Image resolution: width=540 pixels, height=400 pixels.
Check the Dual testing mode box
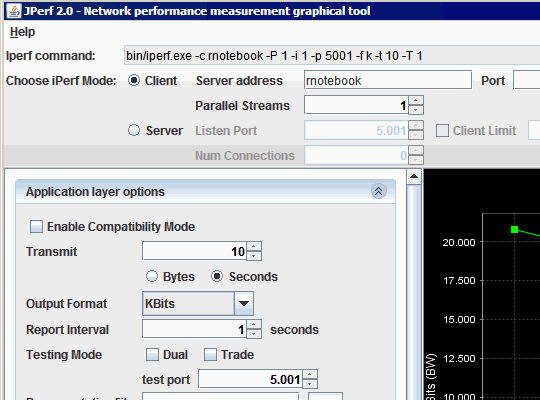pyautogui.click(x=152, y=355)
